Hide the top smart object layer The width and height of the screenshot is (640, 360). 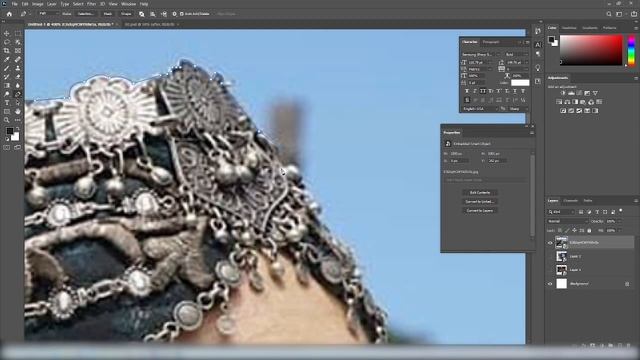pos(550,242)
